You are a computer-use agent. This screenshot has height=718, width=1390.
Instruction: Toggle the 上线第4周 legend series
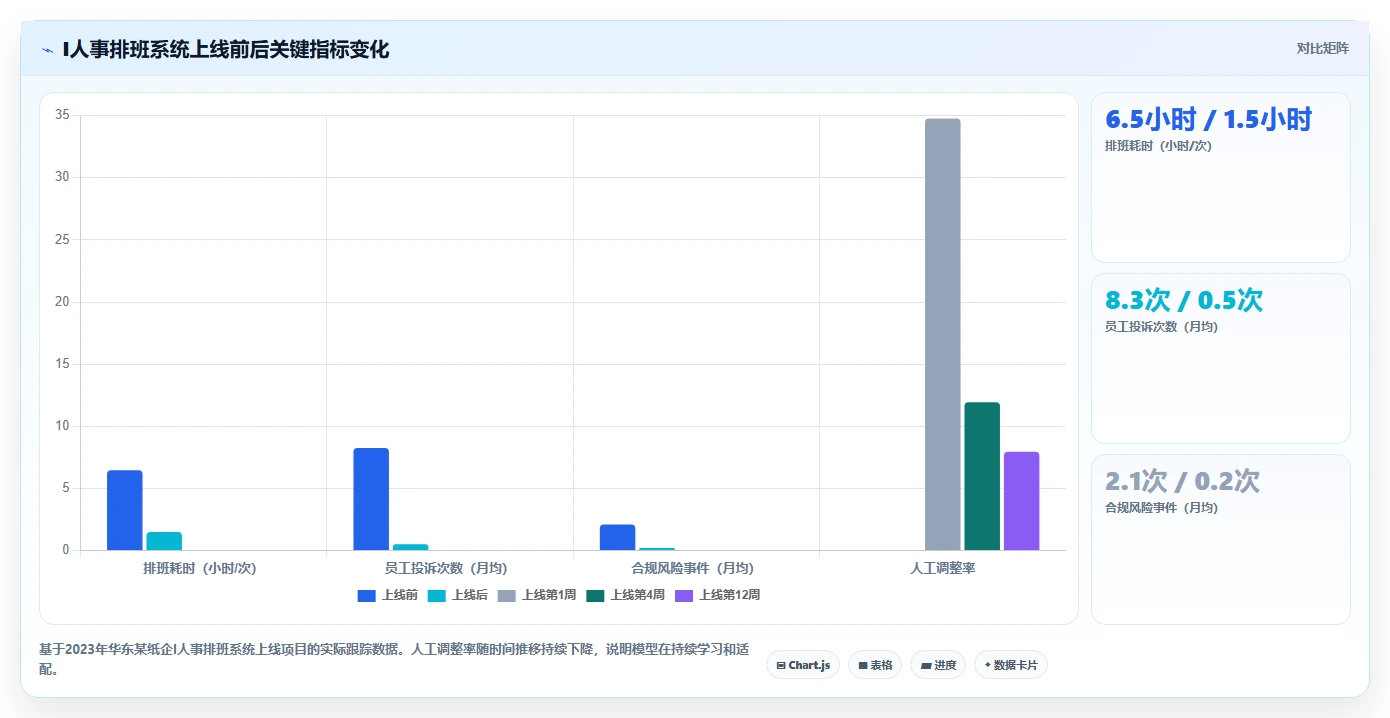tap(626, 595)
